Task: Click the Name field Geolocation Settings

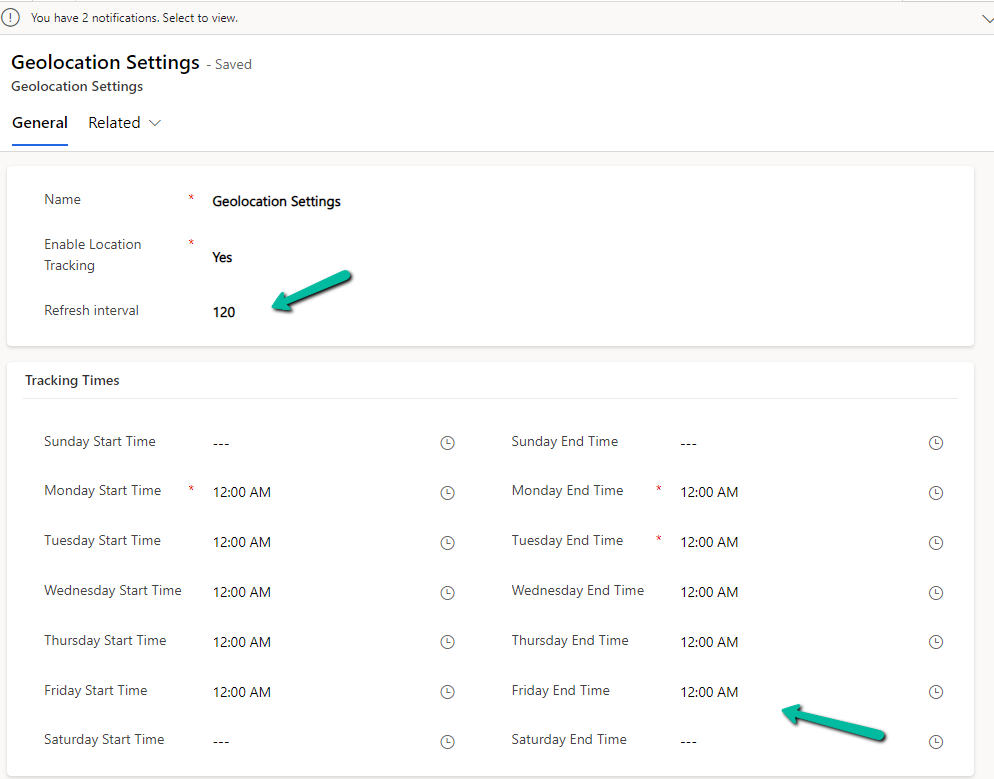Action: [x=276, y=202]
